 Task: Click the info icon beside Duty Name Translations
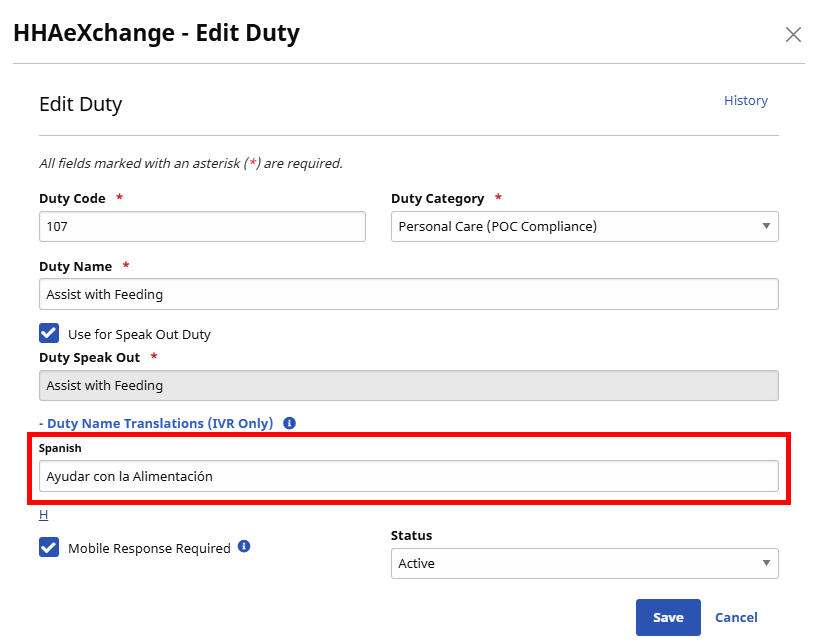[289, 423]
